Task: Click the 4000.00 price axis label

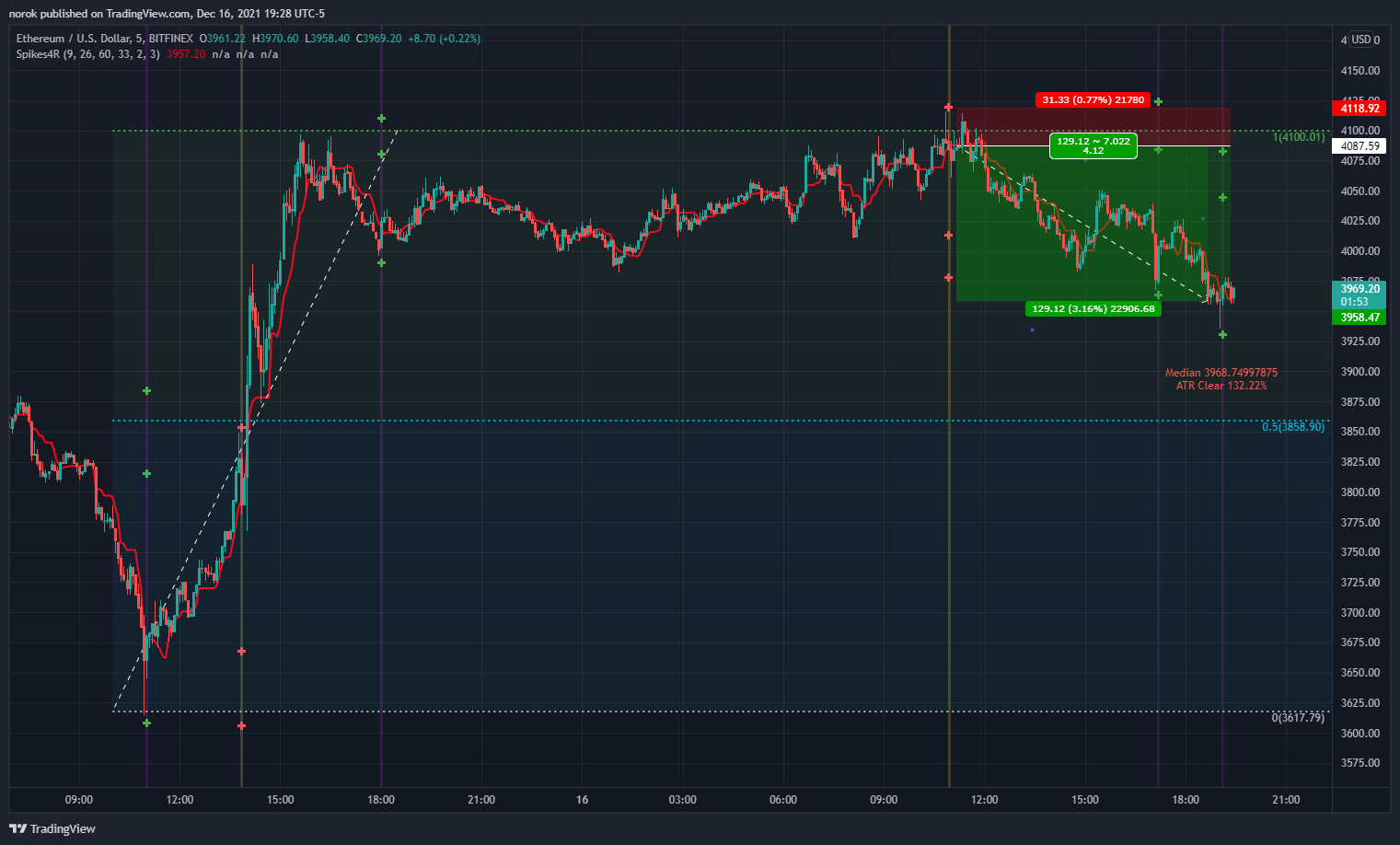Action: pyautogui.click(x=1360, y=251)
